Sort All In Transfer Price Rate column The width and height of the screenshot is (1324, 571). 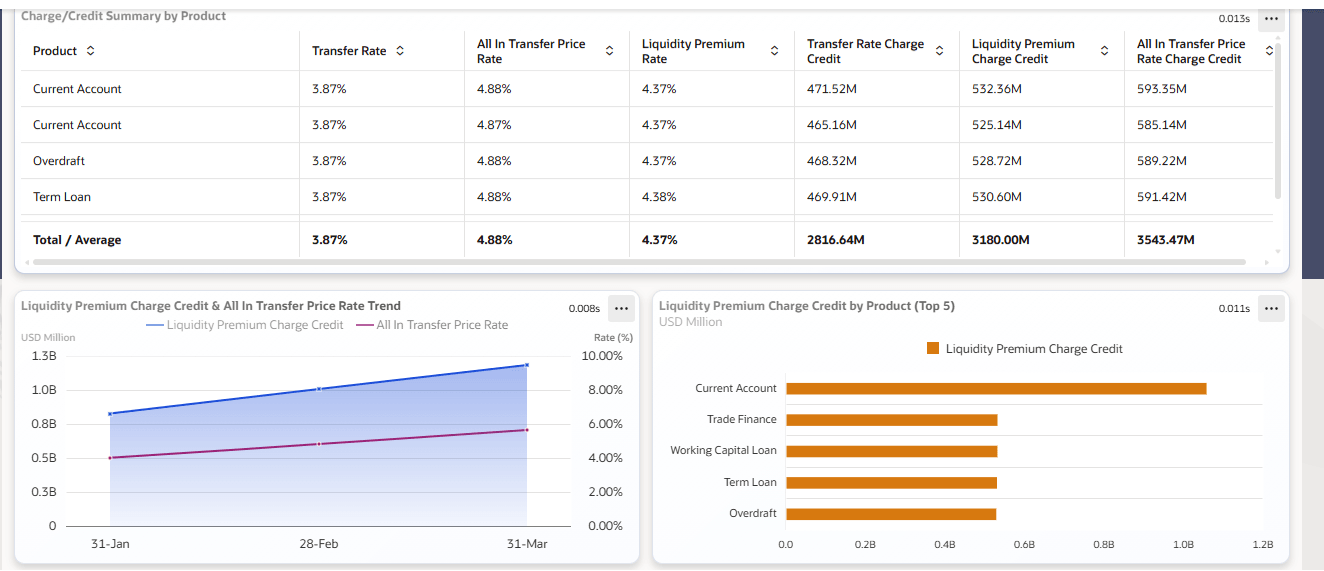[x=610, y=51]
